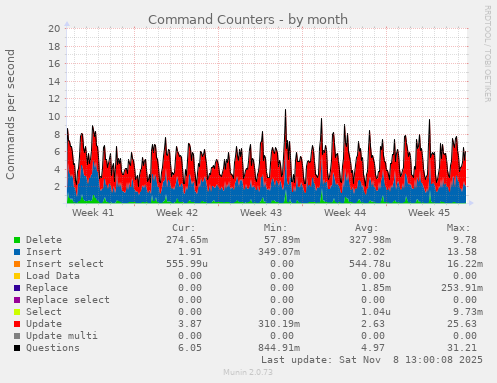Click the yellow Load Data legend swatch
Screen dimensions: 497x383
[17, 276]
